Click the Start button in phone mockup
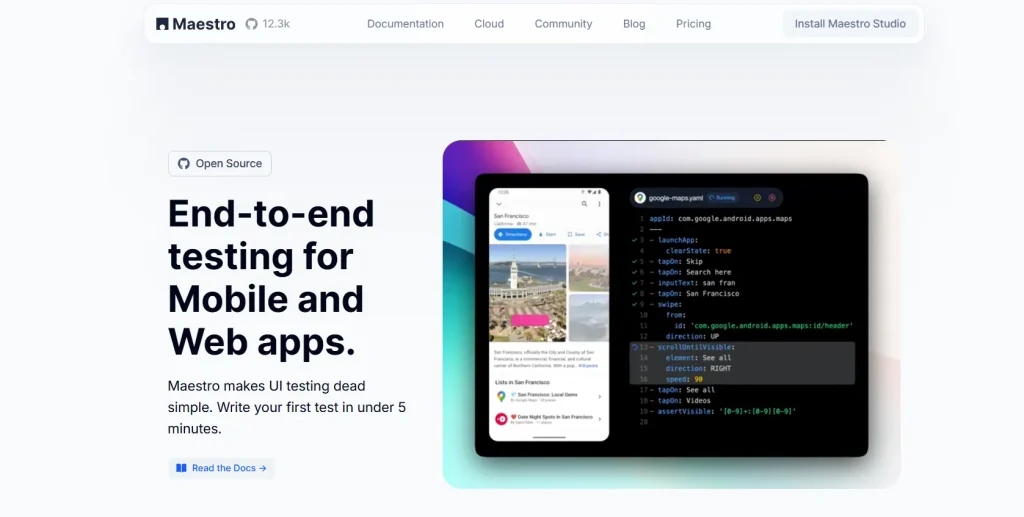1024x517 pixels. 547,234
